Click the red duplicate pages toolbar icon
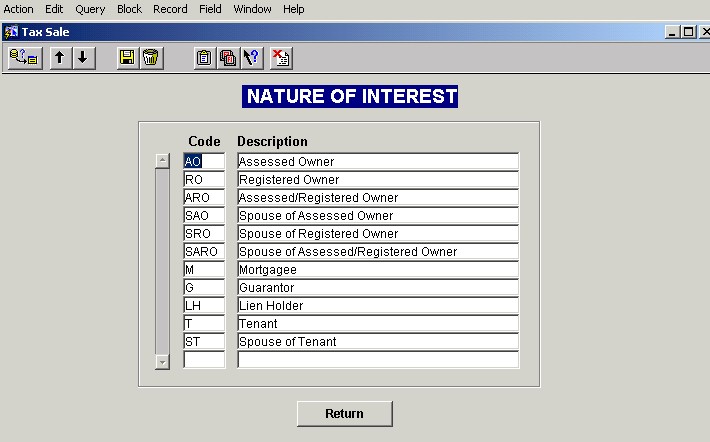 228,58
